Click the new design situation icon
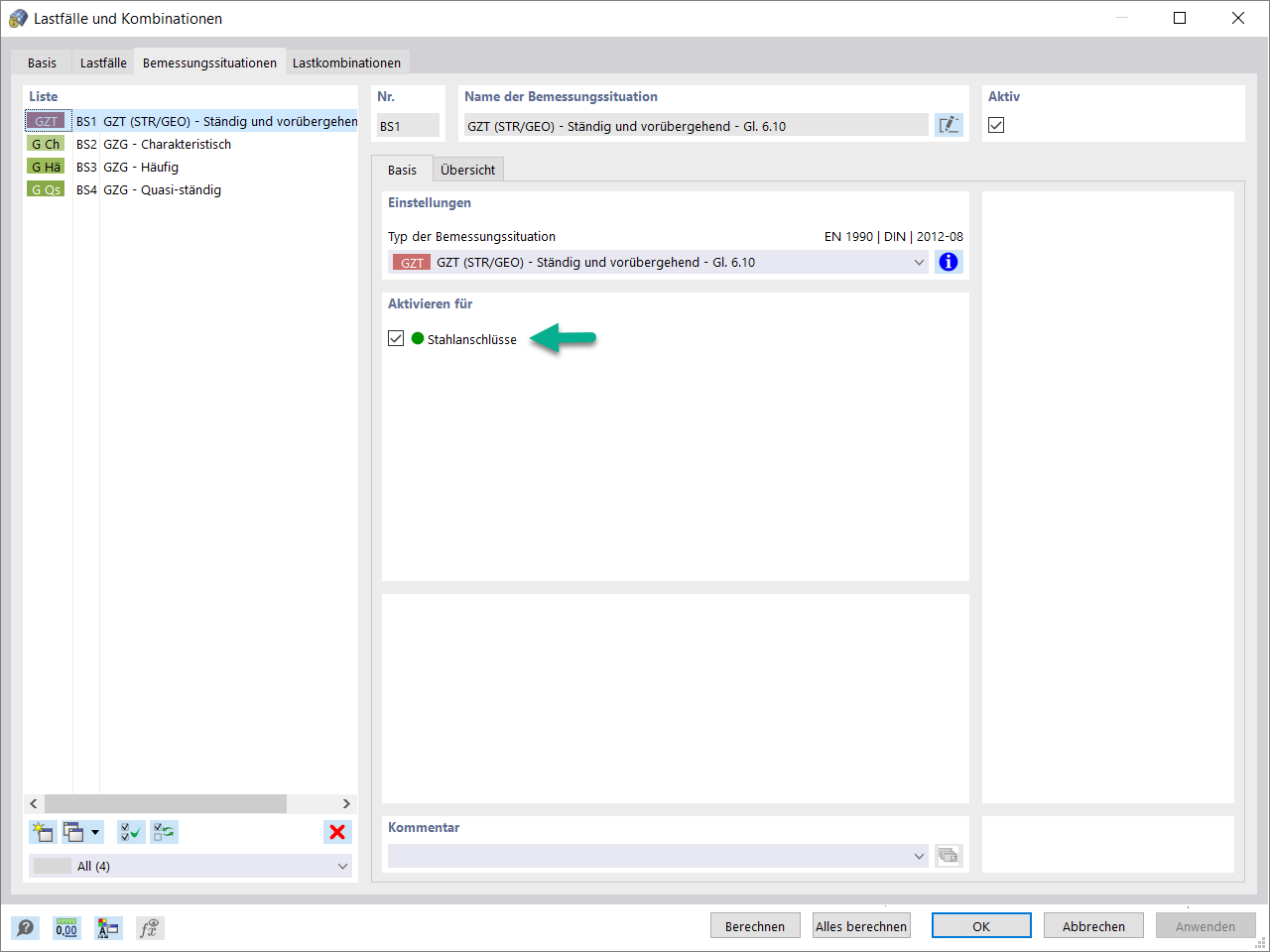Screen dimensions: 1270x952 (43, 832)
